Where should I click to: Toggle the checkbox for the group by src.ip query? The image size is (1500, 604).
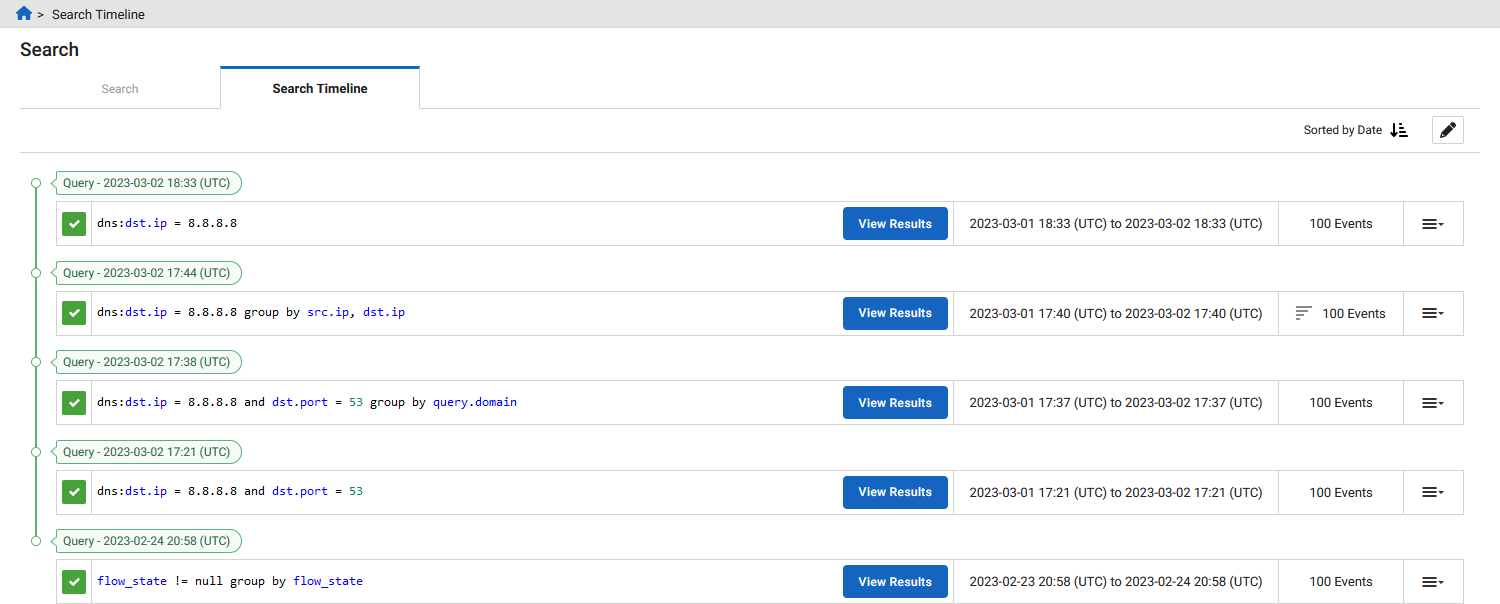73,312
